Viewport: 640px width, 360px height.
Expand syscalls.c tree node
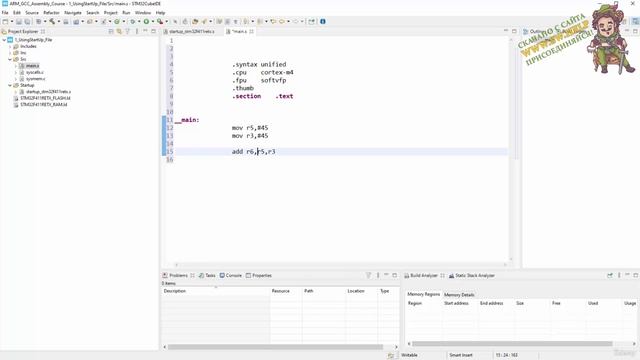(x=16, y=72)
